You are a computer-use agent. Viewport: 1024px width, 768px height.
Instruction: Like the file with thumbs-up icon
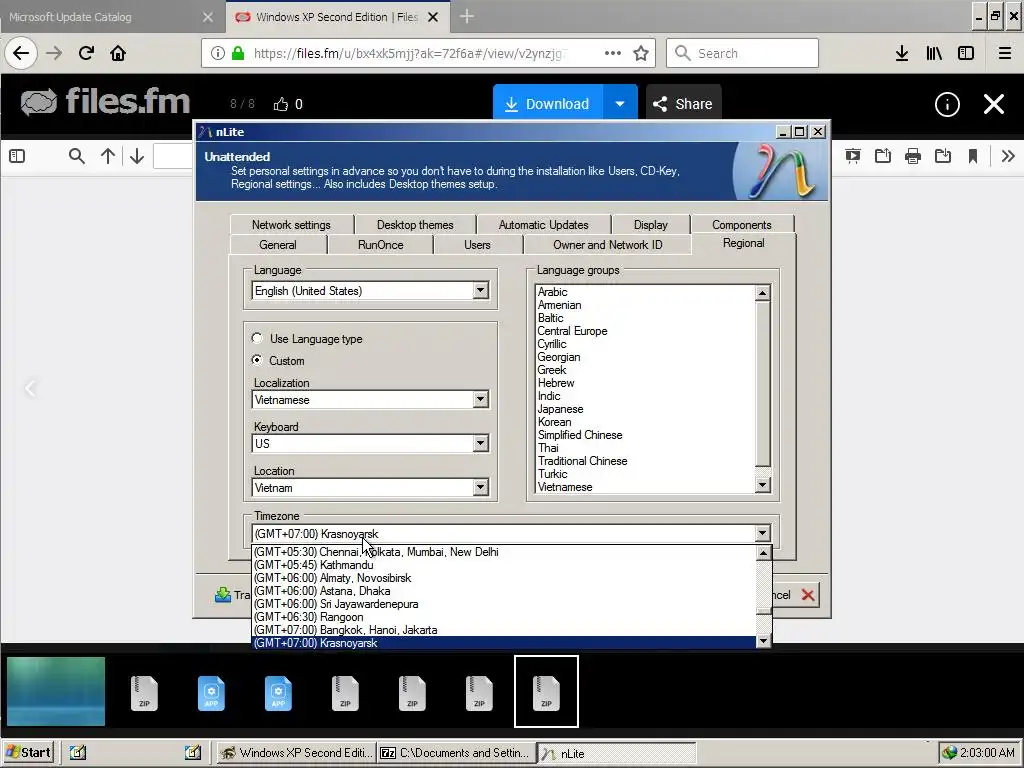click(281, 104)
